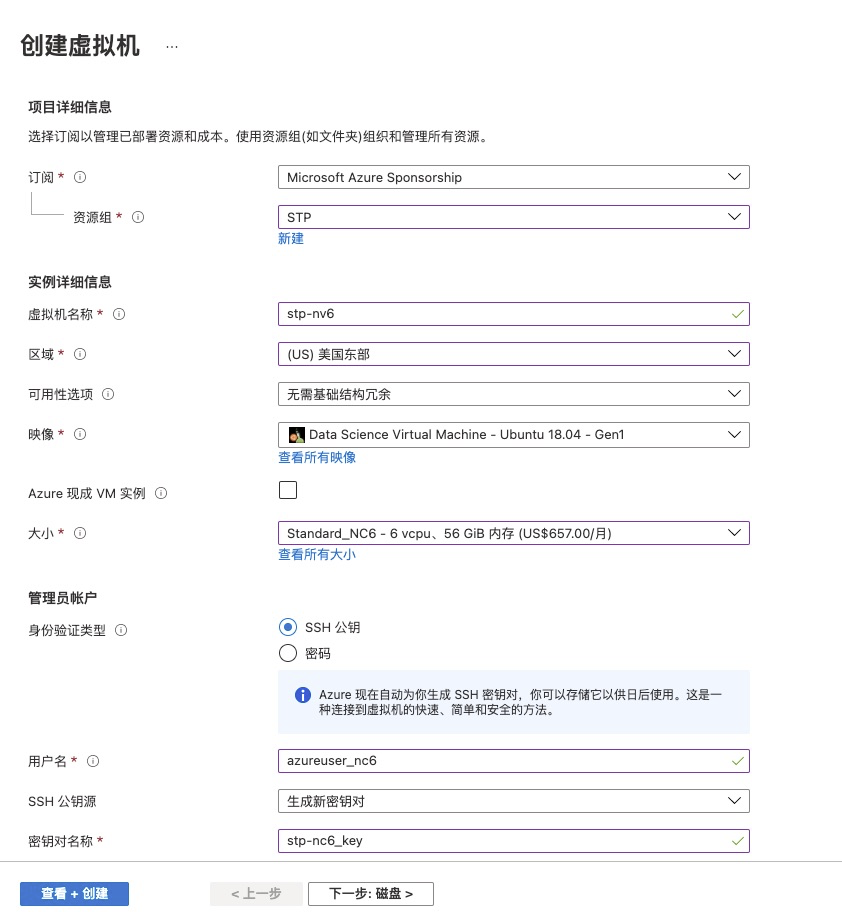Focus the 密钥对名称 field containing stp-nc6_key

pyautogui.click(x=514, y=841)
